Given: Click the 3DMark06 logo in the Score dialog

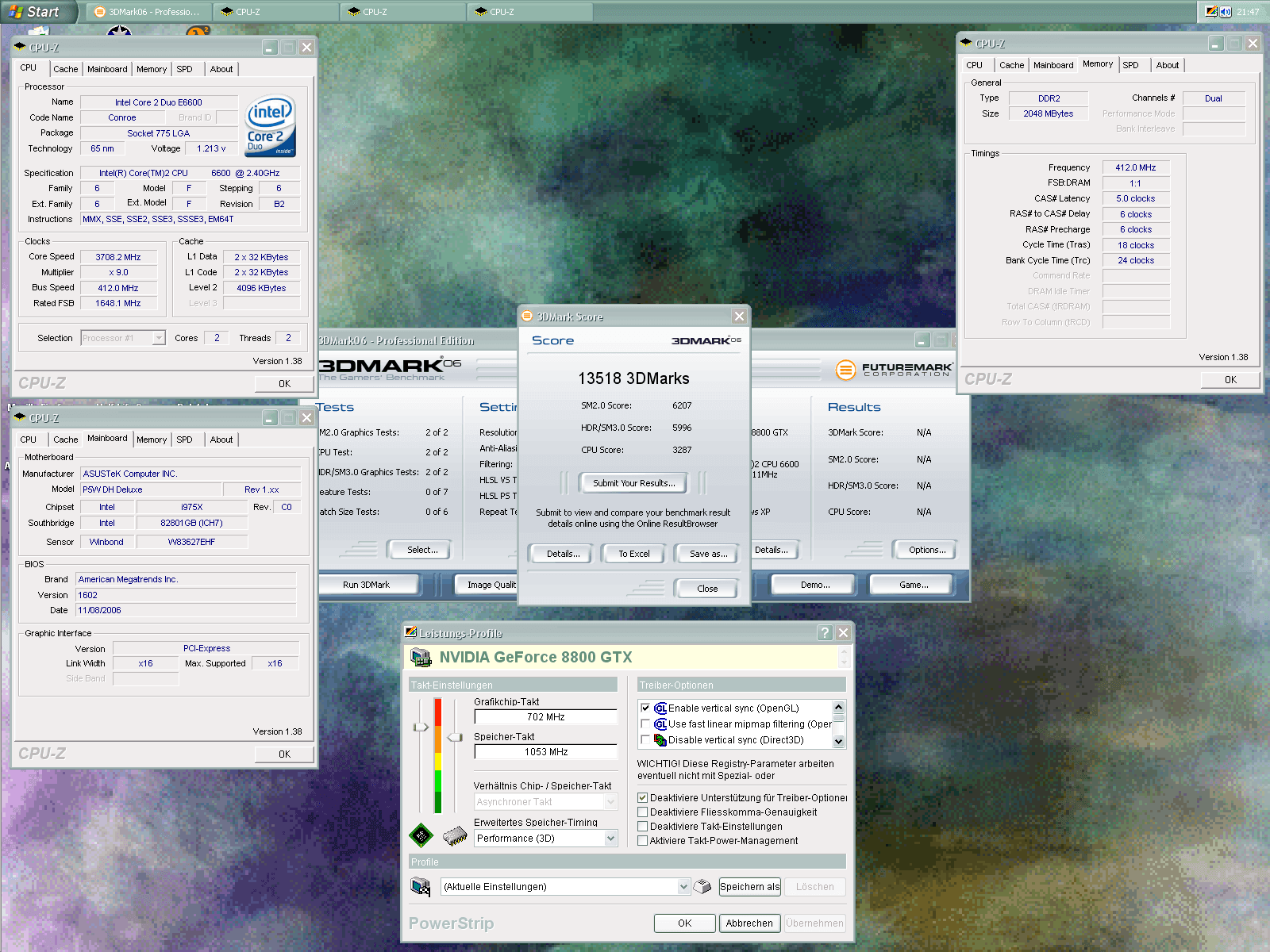Looking at the screenshot, I should pyautogui.click(x=706, y=340).
